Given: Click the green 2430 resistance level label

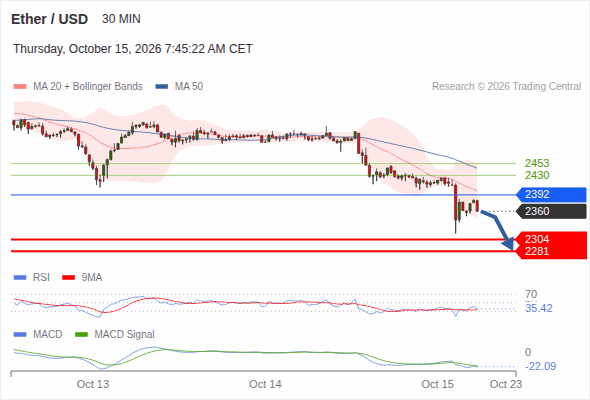Looking at the screenshot, I should tap(537, 175).
